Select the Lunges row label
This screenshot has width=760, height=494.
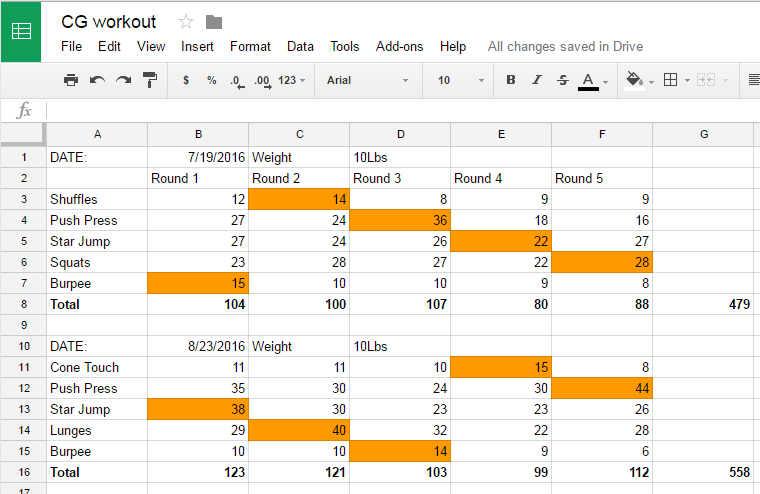coord(97,430)
